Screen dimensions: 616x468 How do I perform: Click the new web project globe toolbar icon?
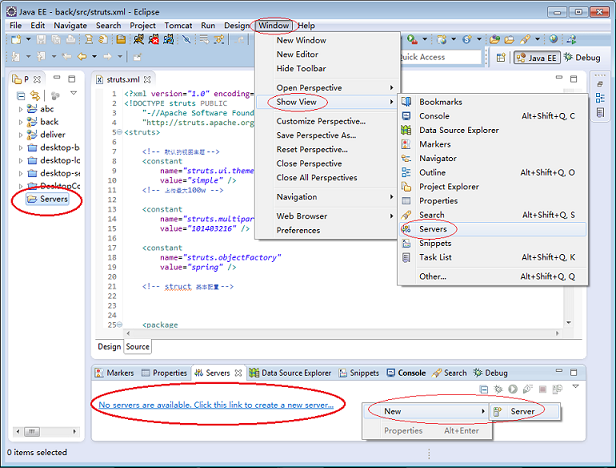tap(442, 39)
